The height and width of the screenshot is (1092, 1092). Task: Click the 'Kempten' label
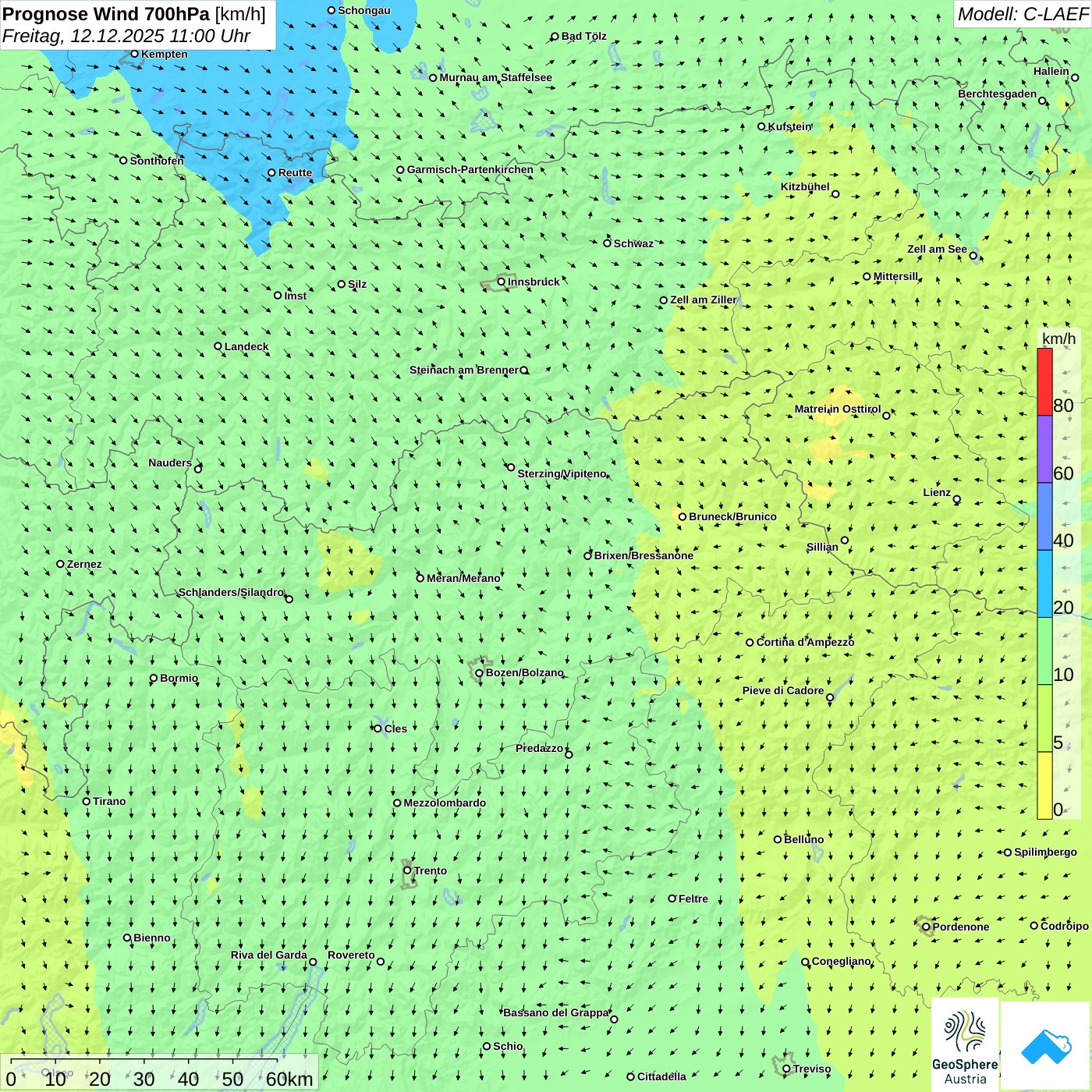point(165,54)
